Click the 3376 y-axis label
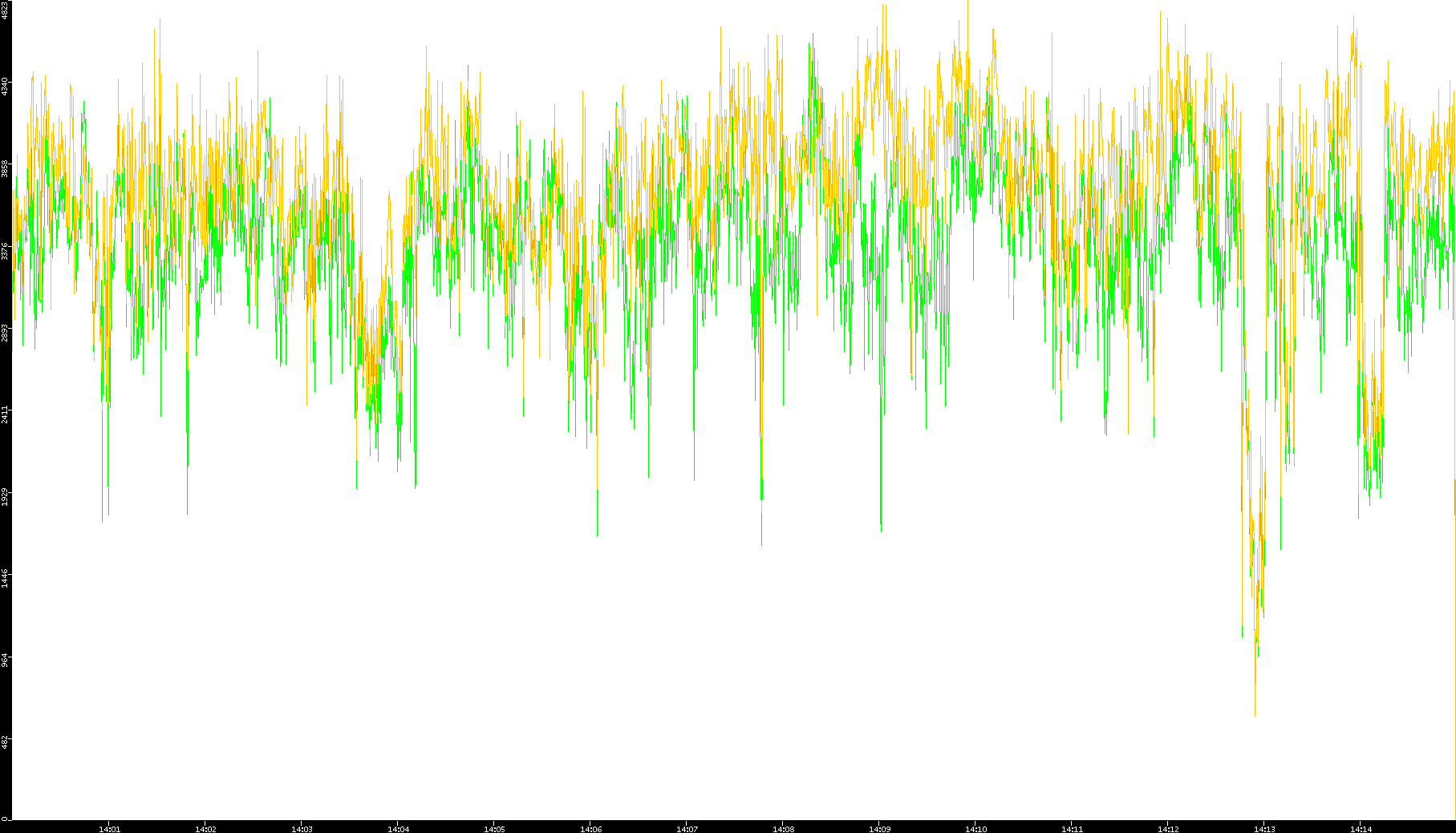 click(x=5, y=251)
